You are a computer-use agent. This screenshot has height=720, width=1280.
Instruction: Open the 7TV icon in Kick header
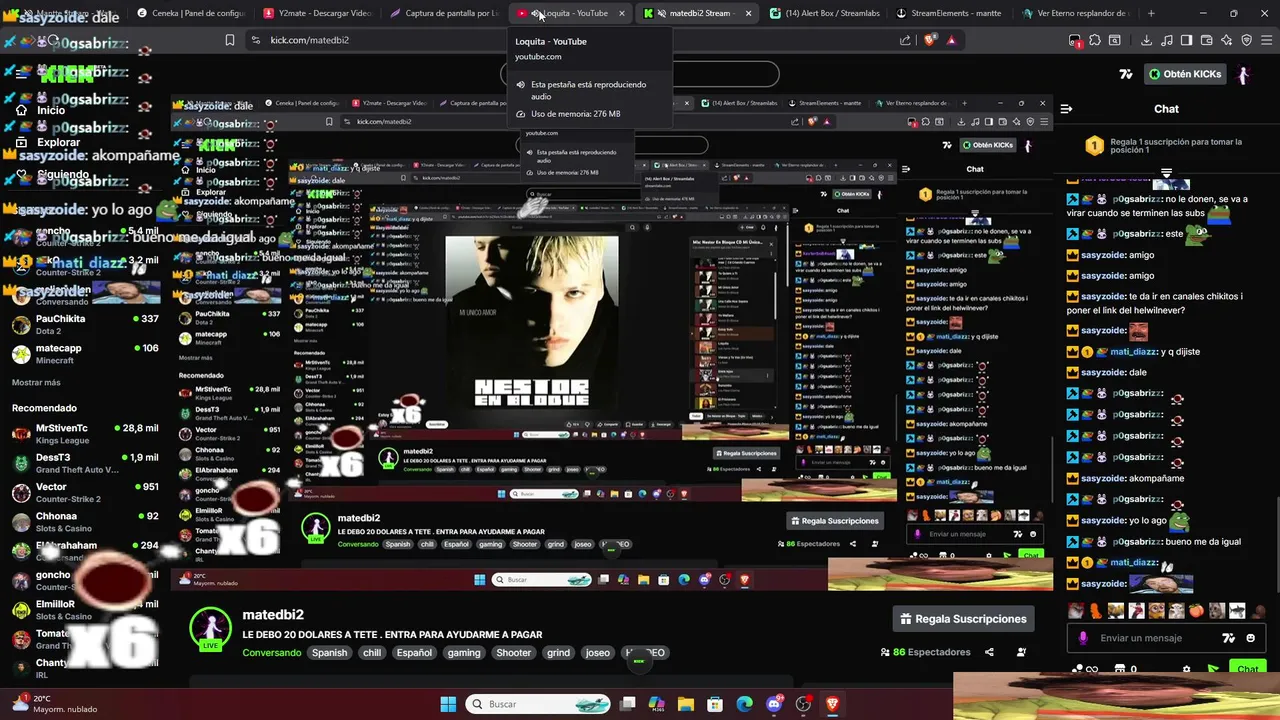point(1126,74)
